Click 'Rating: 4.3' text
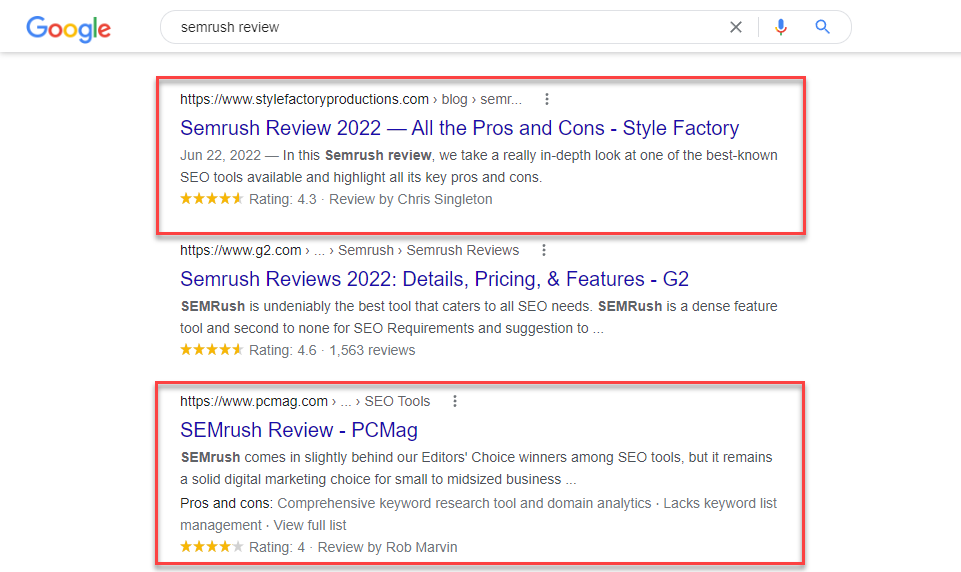 (x=283, y=199)
